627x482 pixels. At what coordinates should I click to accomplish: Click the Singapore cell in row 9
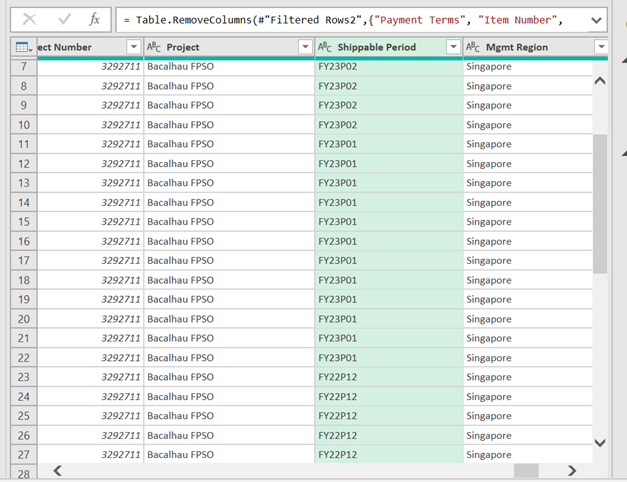pos(528,105)
